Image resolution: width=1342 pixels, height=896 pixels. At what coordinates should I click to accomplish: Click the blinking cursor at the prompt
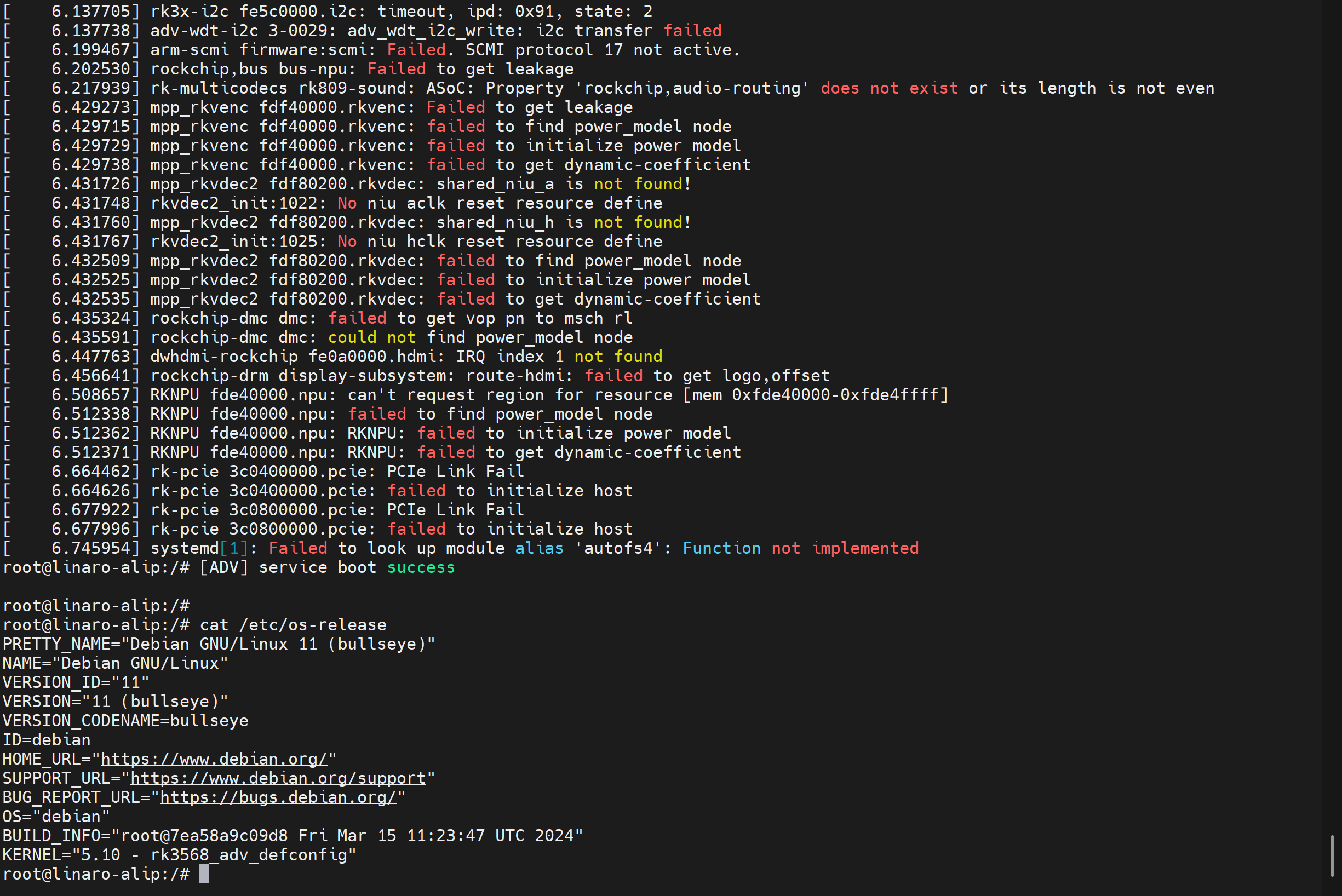click(204, 874)
